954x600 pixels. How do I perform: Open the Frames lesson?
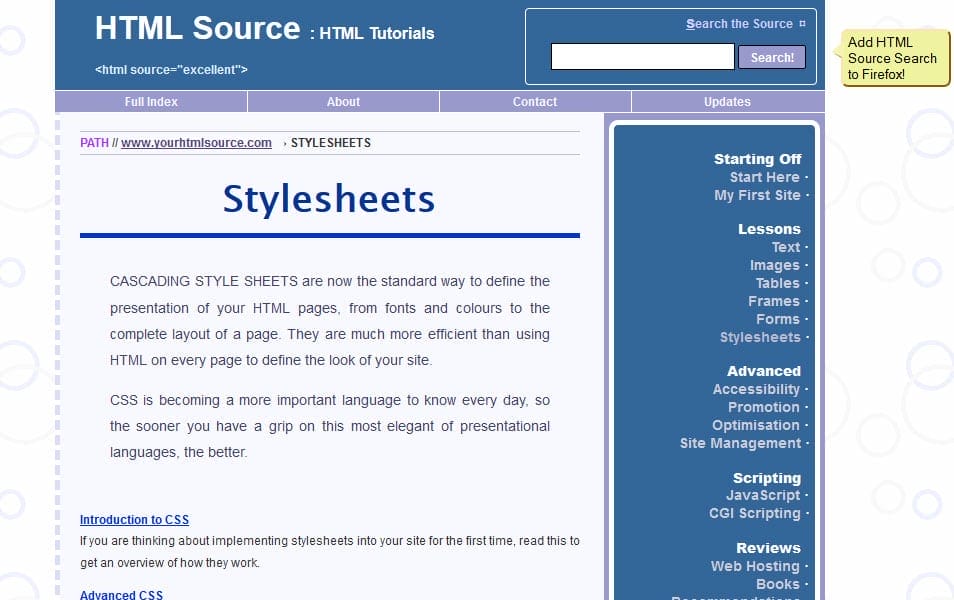pyautogui.click(x=773, y=301)
